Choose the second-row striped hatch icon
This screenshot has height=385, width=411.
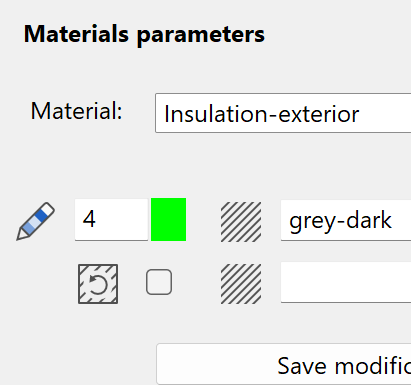[x=241, y=284]
